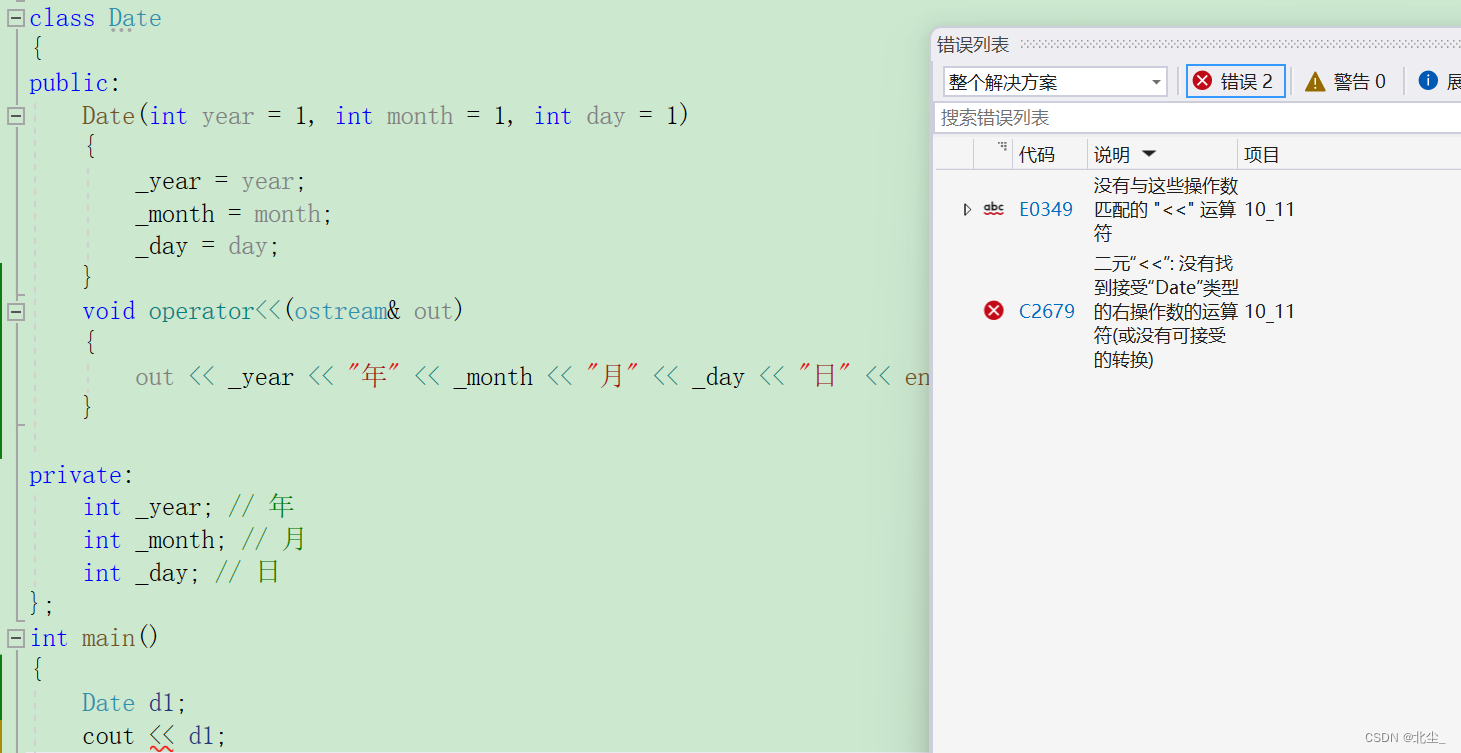Viewport: 1461px width, 753px height.
Task: Collapse the class Date code block
Action: pyautogui.click(x=15, y=18)
